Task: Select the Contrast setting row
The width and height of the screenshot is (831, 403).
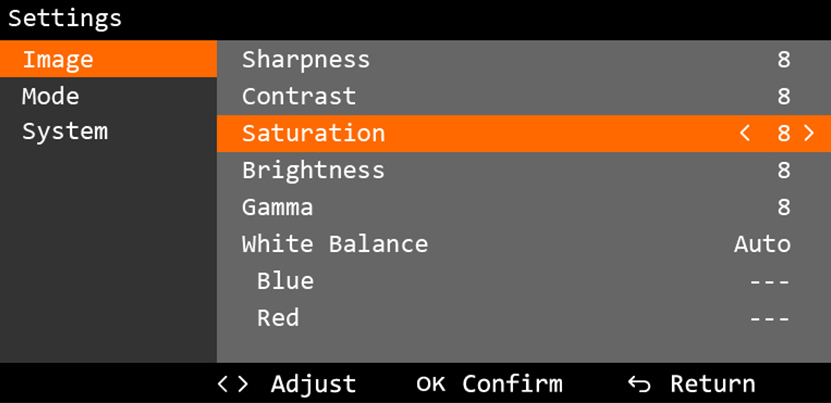Action: tap(524, 97)
